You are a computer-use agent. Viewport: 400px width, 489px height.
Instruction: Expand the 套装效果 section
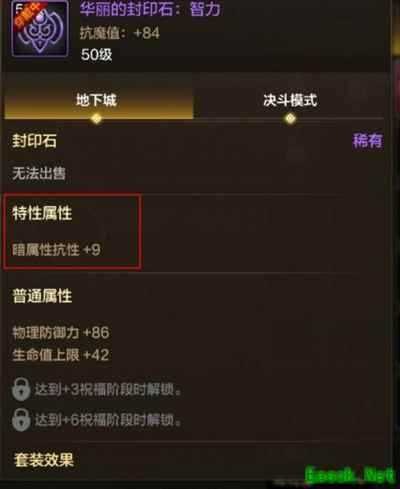tap(44, 460)
